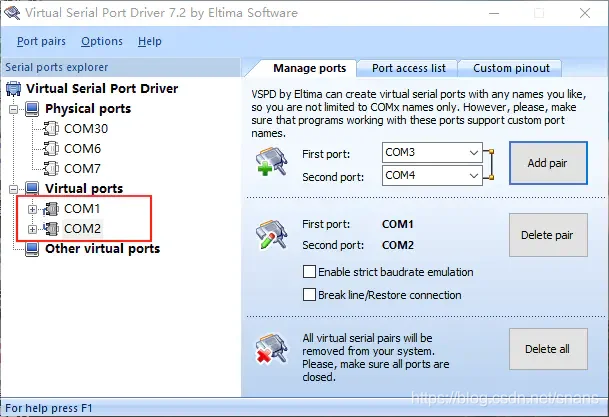Click the delete all red cross icon
Screen dimensions: 609x417
pyautogui.click(x=271, y=348)
